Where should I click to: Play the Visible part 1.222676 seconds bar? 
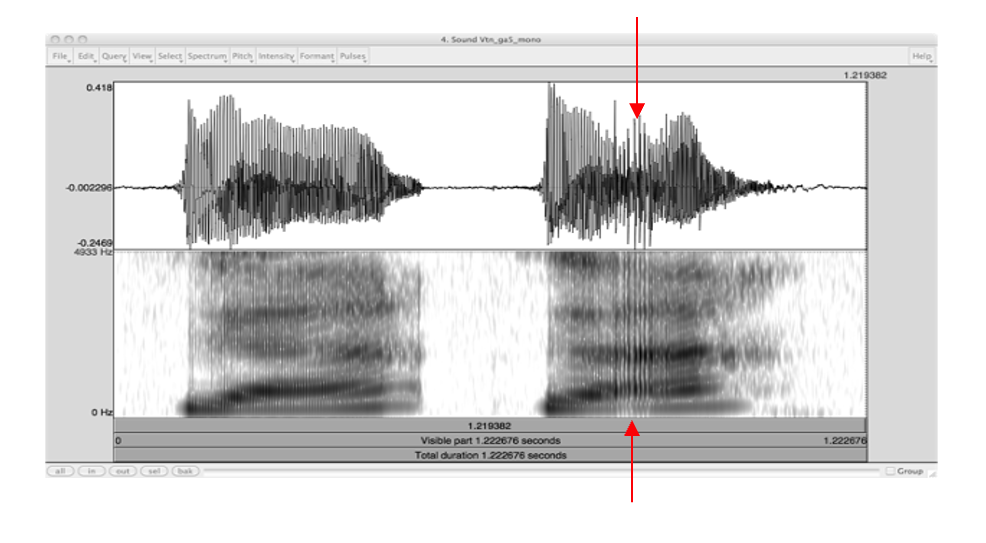click(x=490, y=440)
